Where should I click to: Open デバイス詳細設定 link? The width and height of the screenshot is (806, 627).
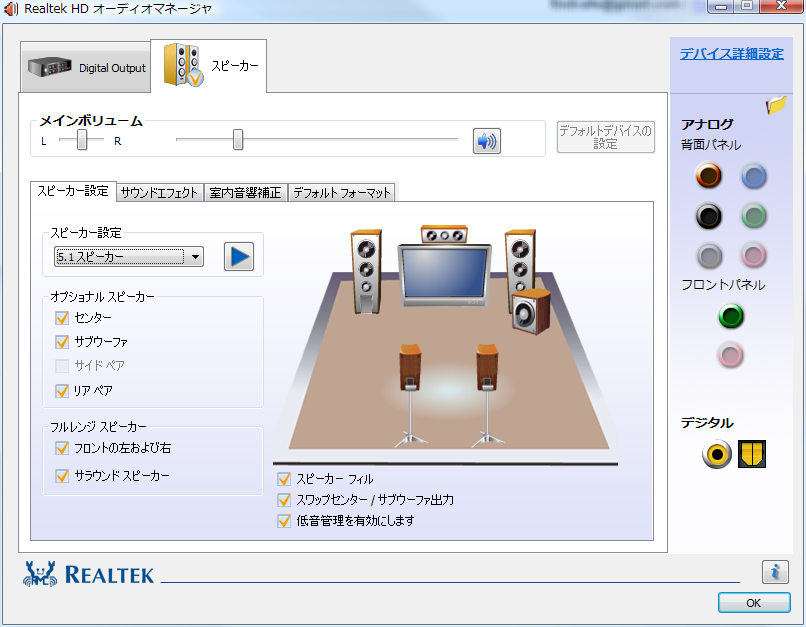point(731,53)
